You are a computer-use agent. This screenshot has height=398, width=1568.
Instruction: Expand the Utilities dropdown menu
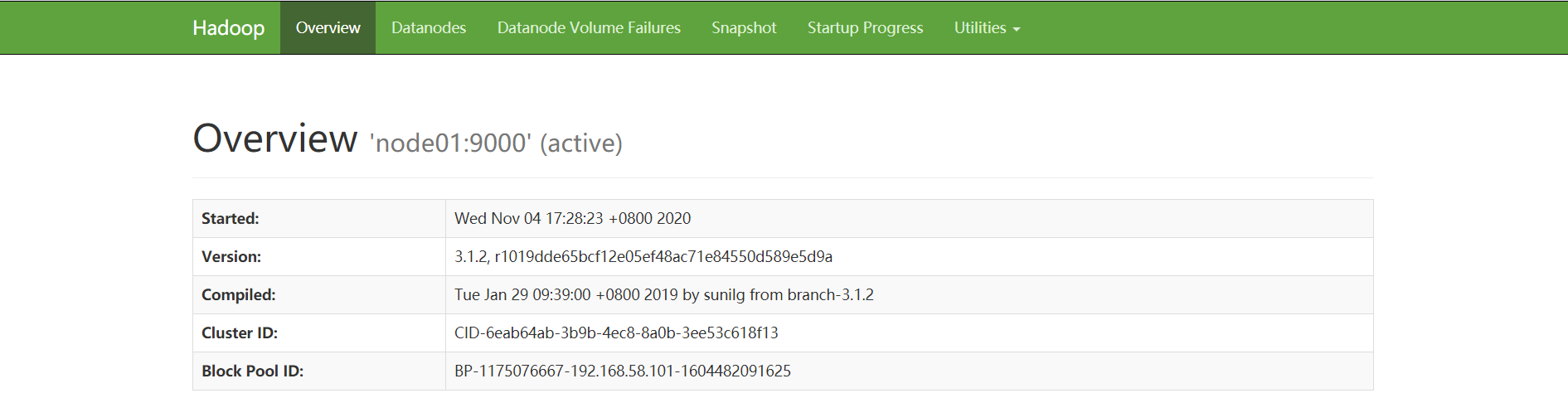click(987, 27)
